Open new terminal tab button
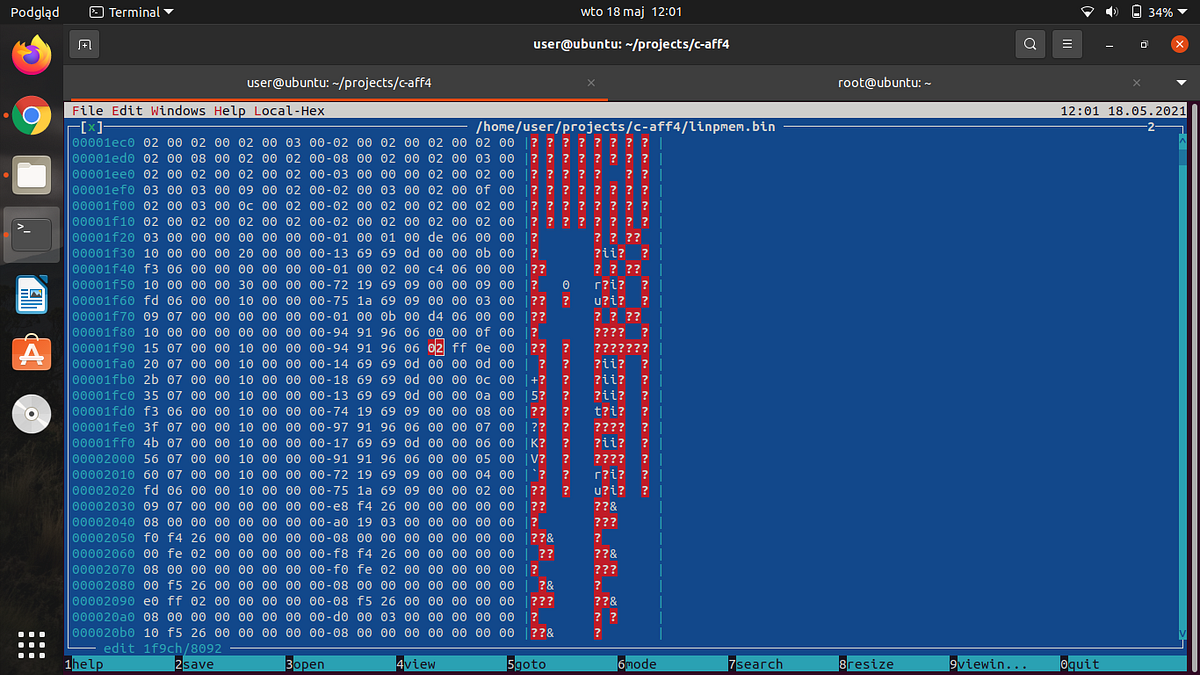 [x=85, y=44]
